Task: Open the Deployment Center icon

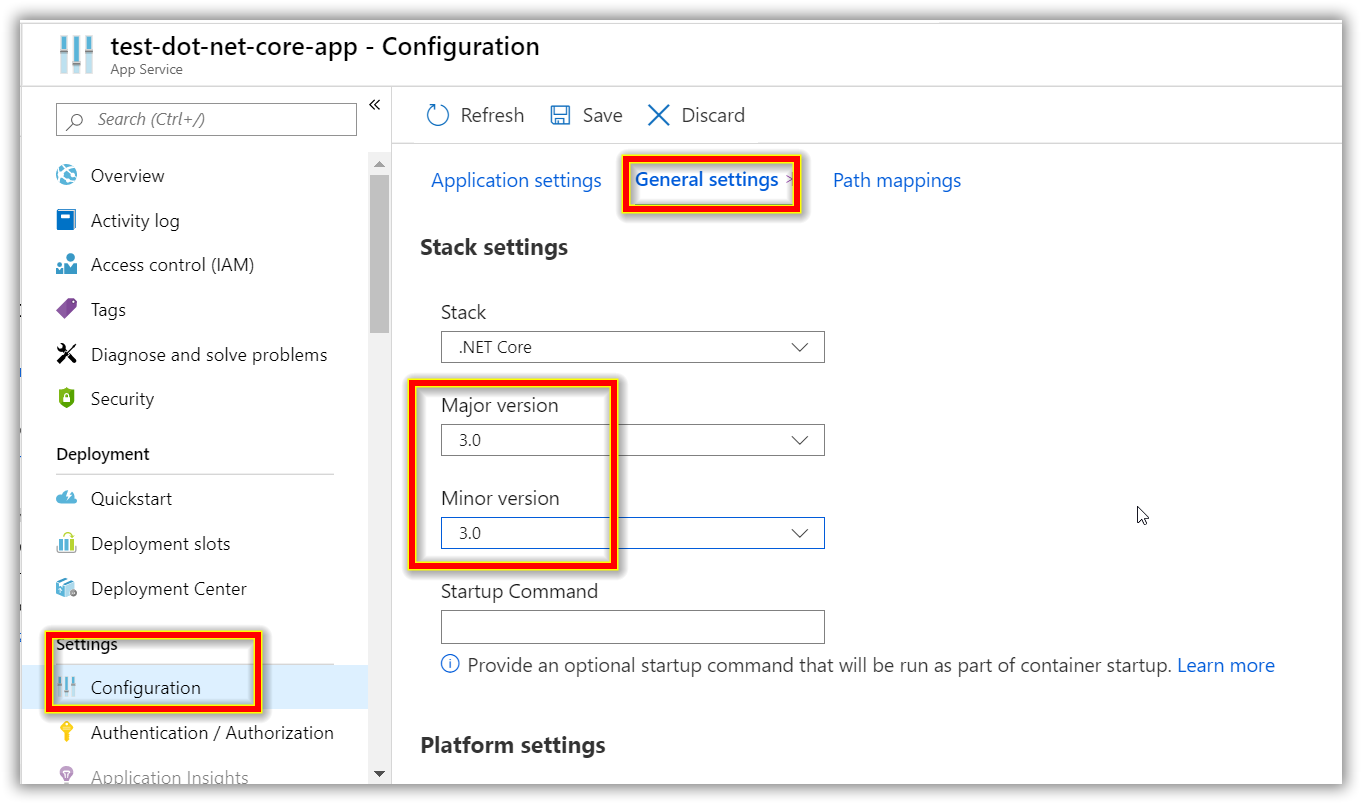Action: [67, 588]
